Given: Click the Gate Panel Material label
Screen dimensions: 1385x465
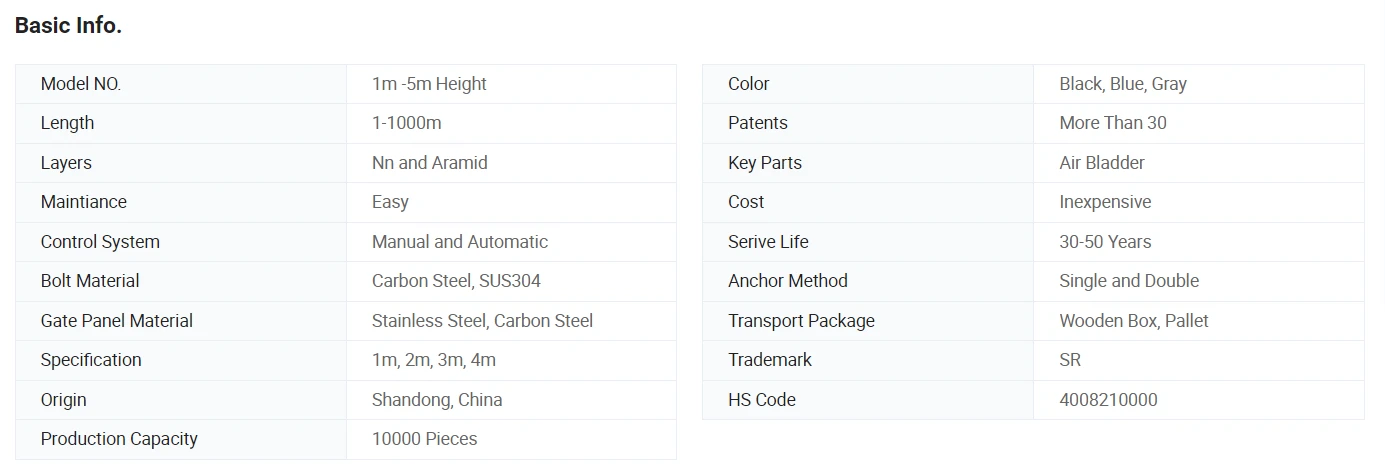Looking at the screenshot, I should (117, 321).
